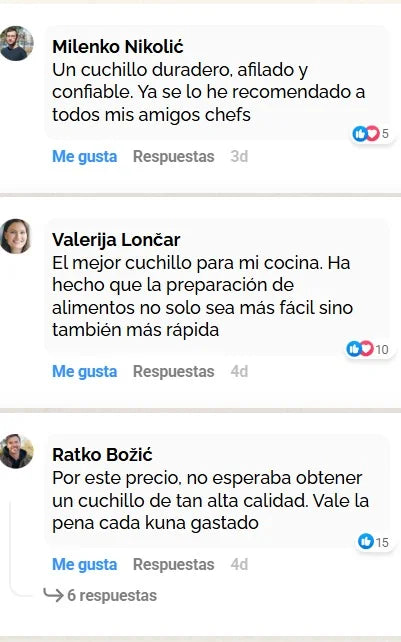Screen dimensions: 401x642
Task: Click the thumbs-up reaction on Ratko Božić's comment
Action: tap(366, 541)
